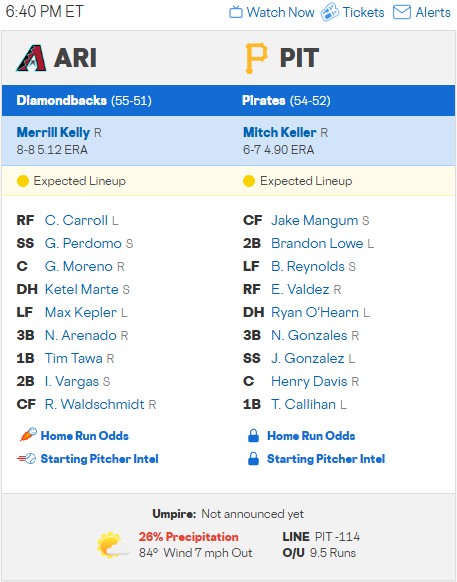
Task: Open Ryan O'Hearn player page
Action: pos(315,312)
